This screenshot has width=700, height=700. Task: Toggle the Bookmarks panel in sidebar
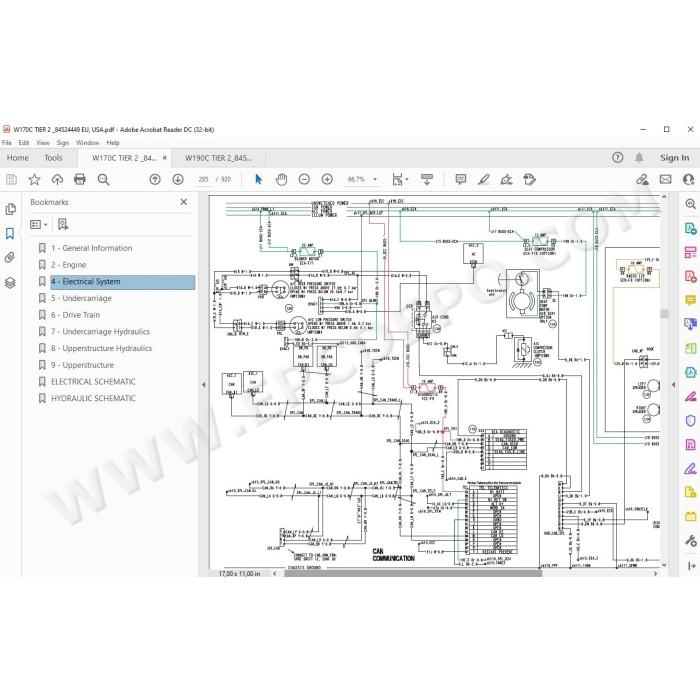[10, 233]
